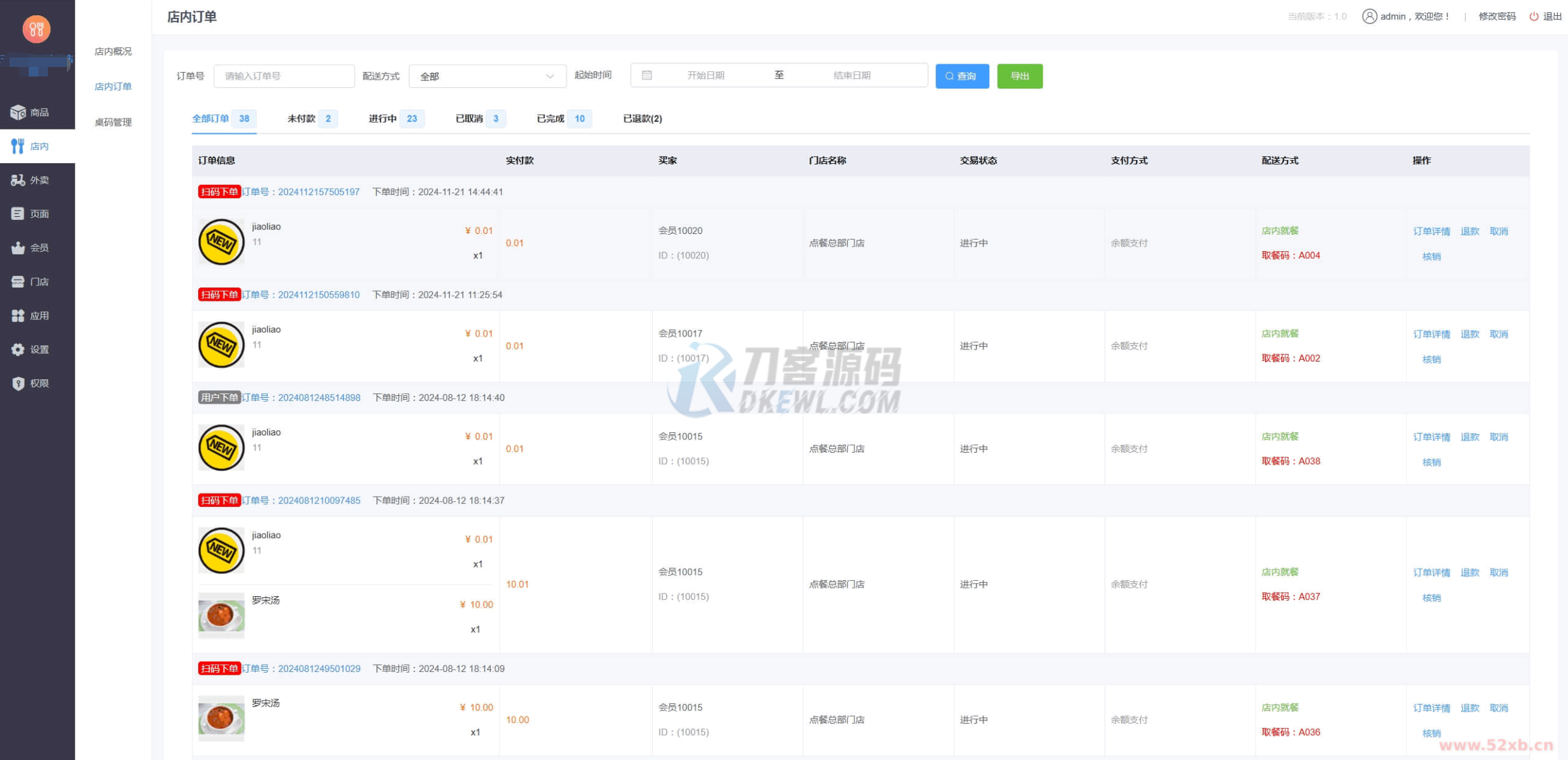Click the 退出 power icon
Viewport: 1568px width, 760px height.
coord(1534,17)
